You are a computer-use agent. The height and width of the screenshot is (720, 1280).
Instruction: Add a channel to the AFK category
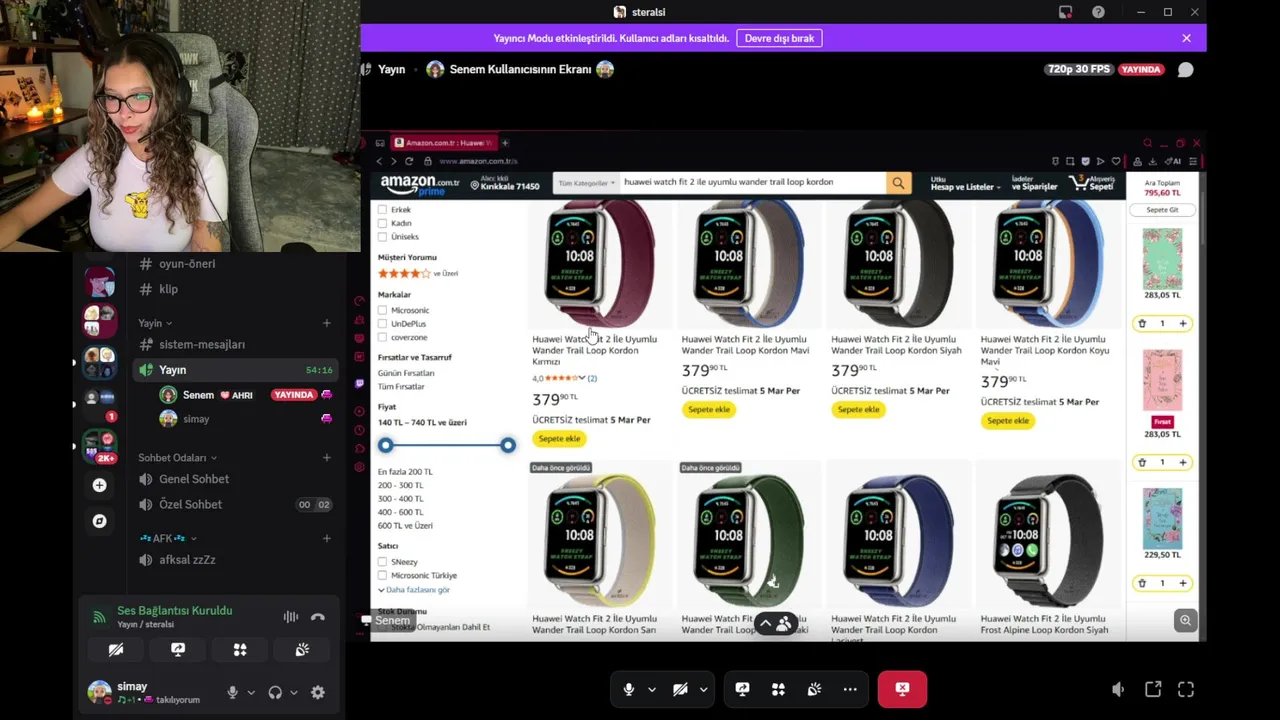coord(326,538)
